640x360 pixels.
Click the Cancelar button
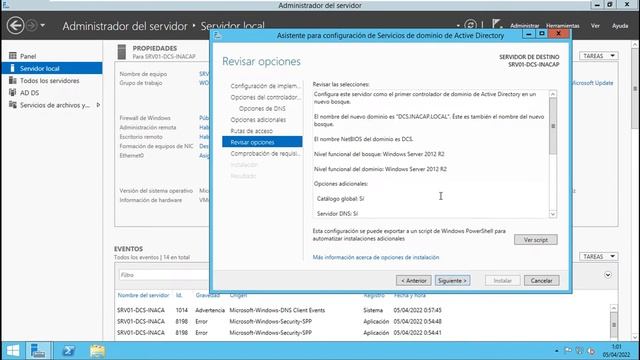pyautogui.click(x=541, y=280)
